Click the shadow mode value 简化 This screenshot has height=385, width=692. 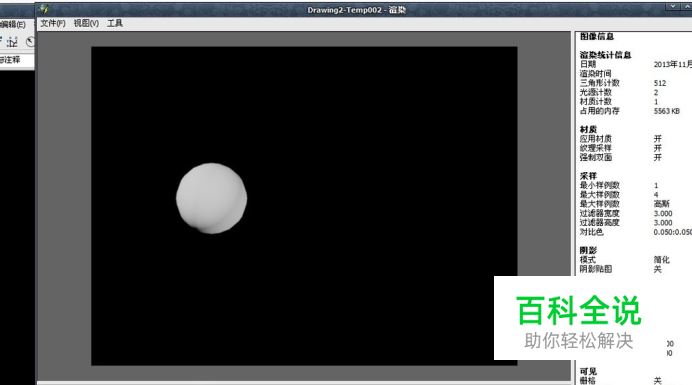(662, 260)
